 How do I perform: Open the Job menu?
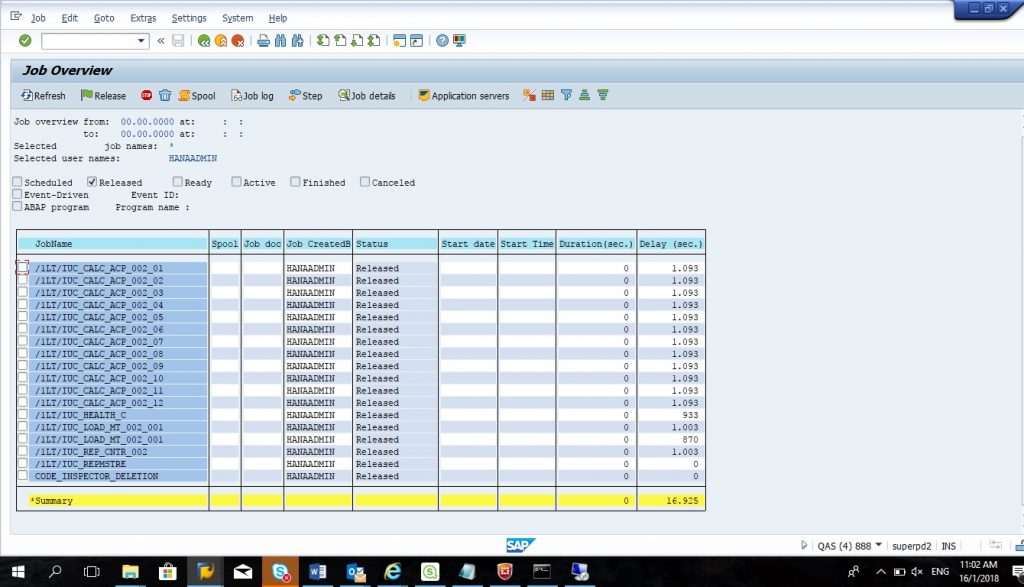[38, 18]
